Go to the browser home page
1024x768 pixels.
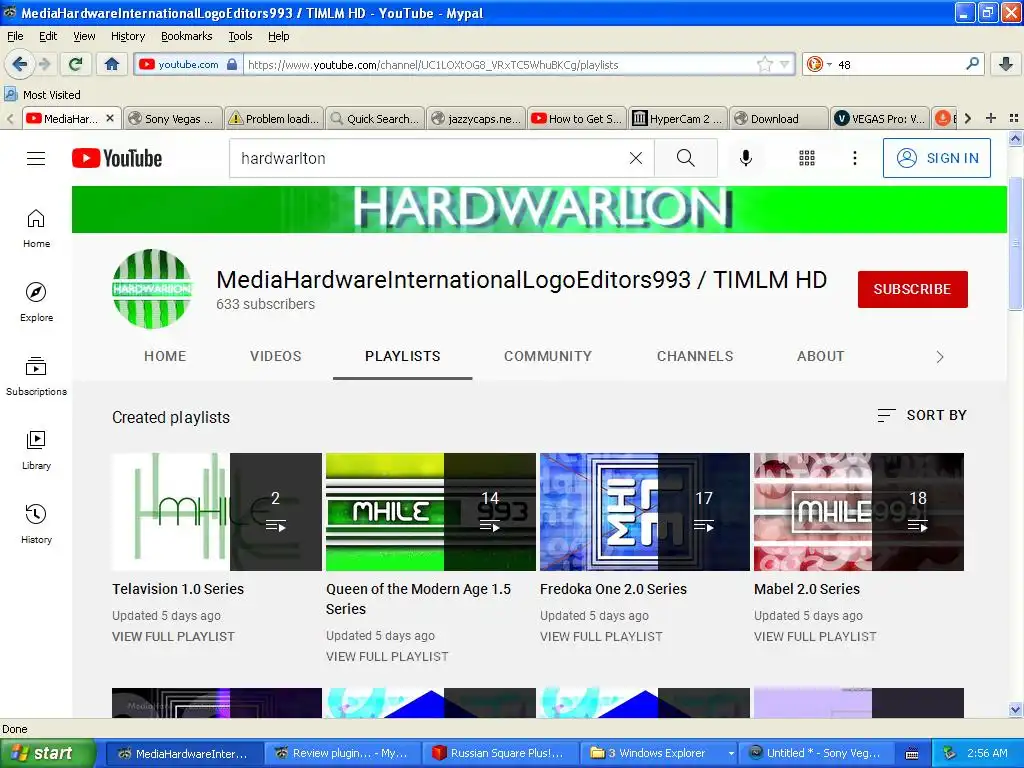(x=112, y=64)
